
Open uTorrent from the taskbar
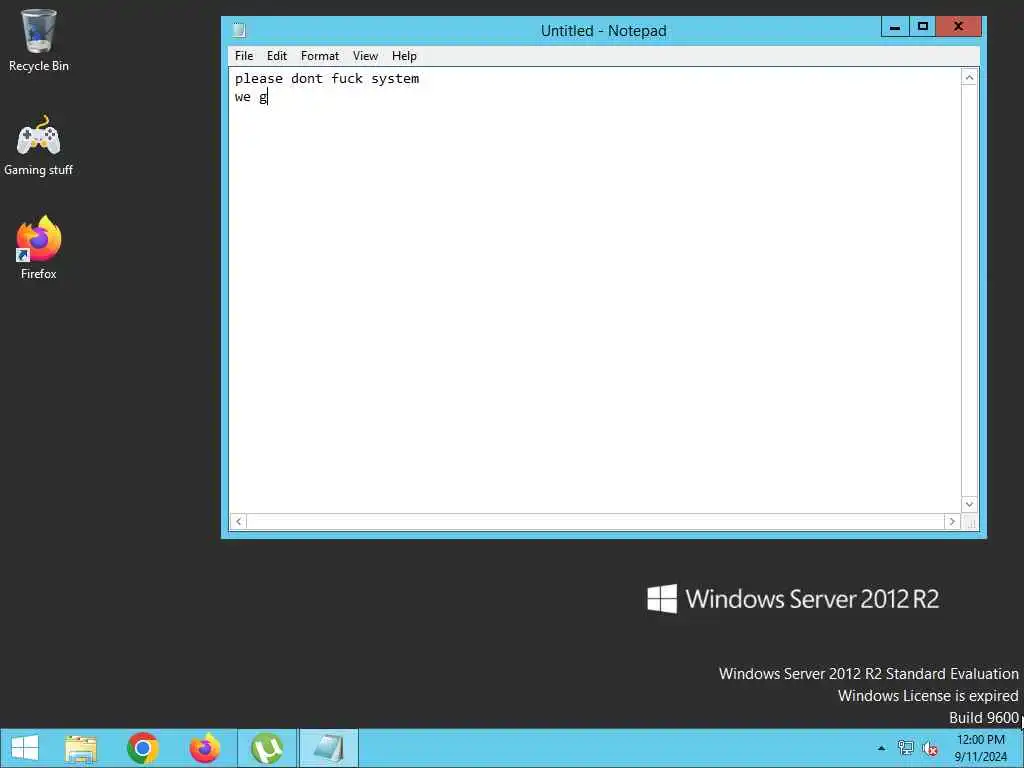[x=266, y=748]
